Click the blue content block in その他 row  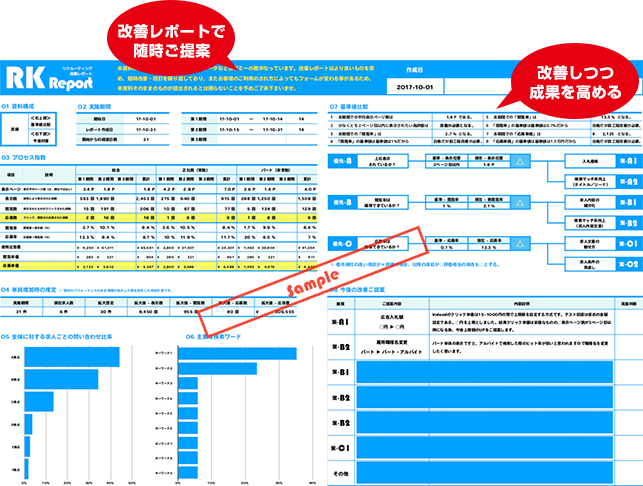485,473
